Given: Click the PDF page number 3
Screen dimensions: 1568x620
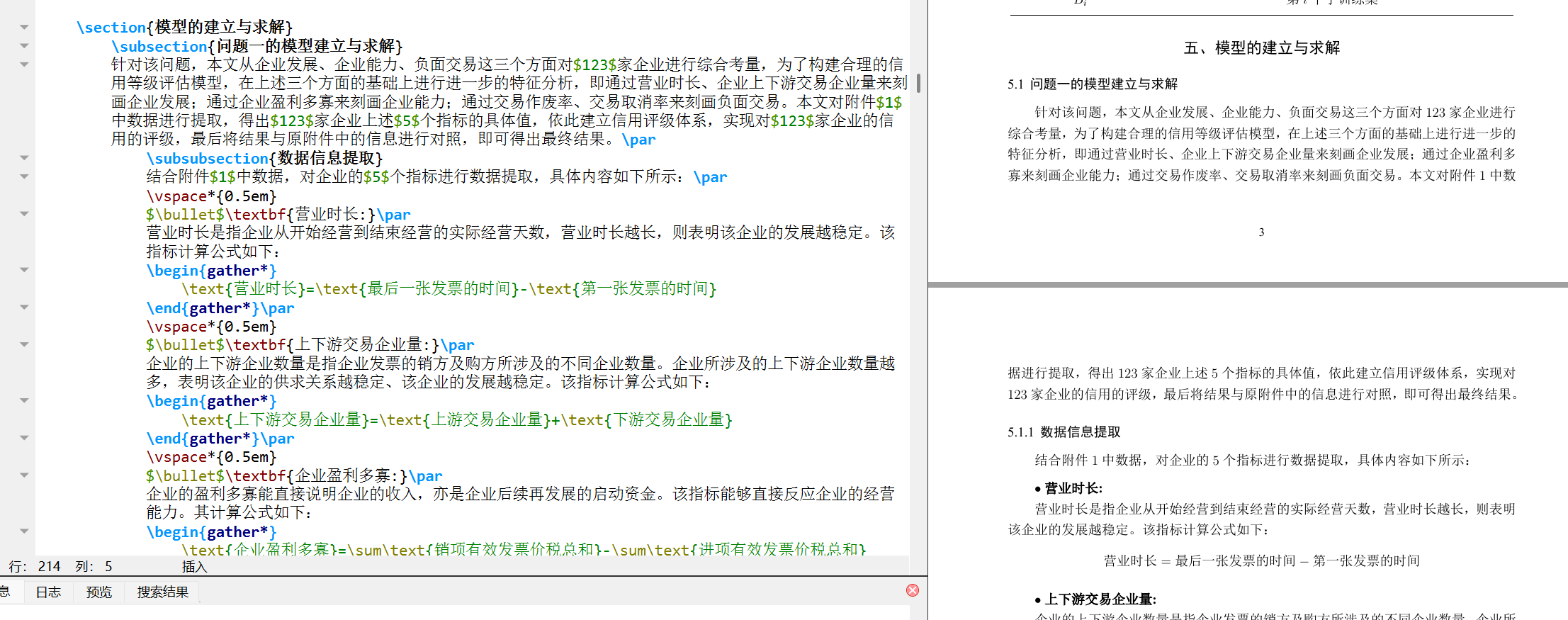Looking at the screenshot, I should [x=1261, y=232].
